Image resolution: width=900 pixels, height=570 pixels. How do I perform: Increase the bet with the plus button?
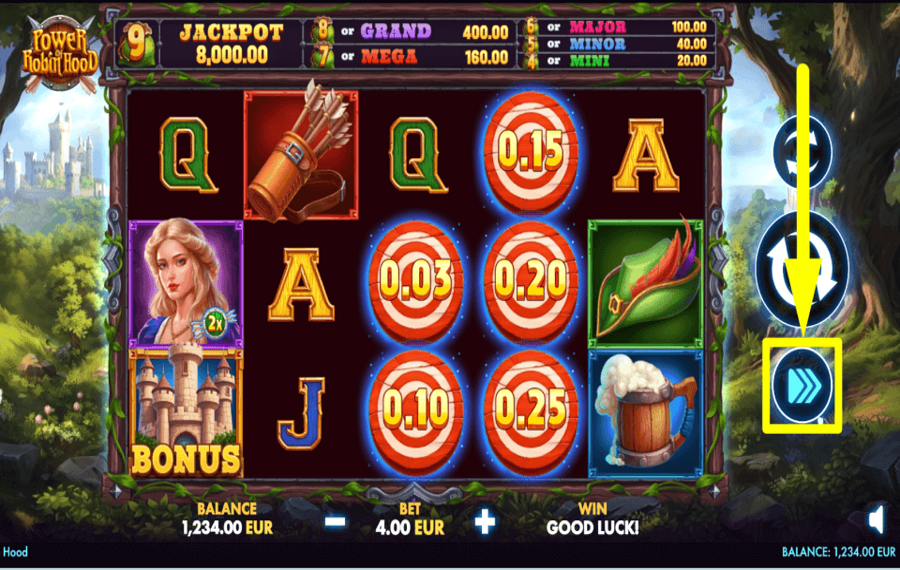tap(485, 522)
